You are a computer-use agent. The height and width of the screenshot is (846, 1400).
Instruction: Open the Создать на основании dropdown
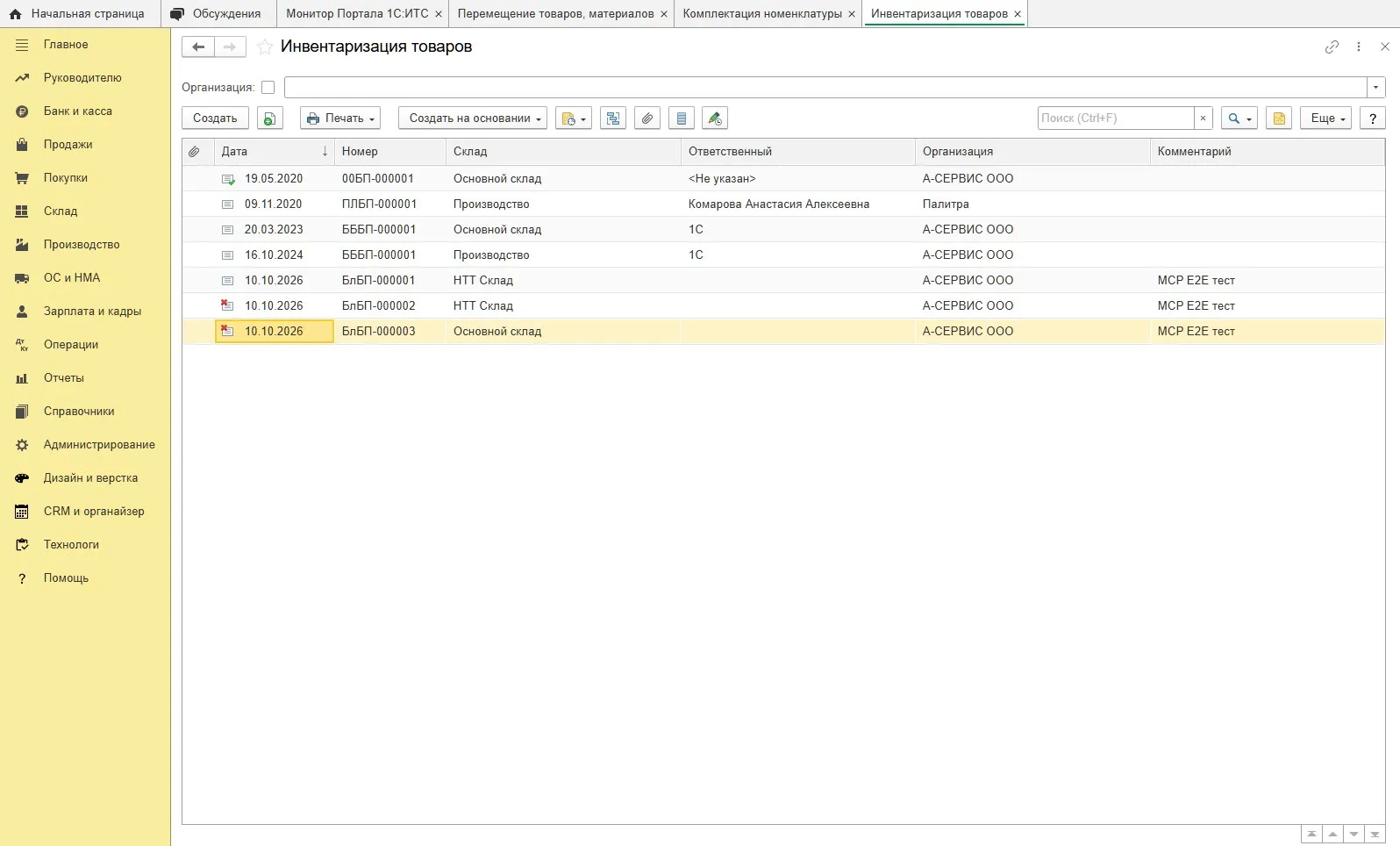point(473,118)
